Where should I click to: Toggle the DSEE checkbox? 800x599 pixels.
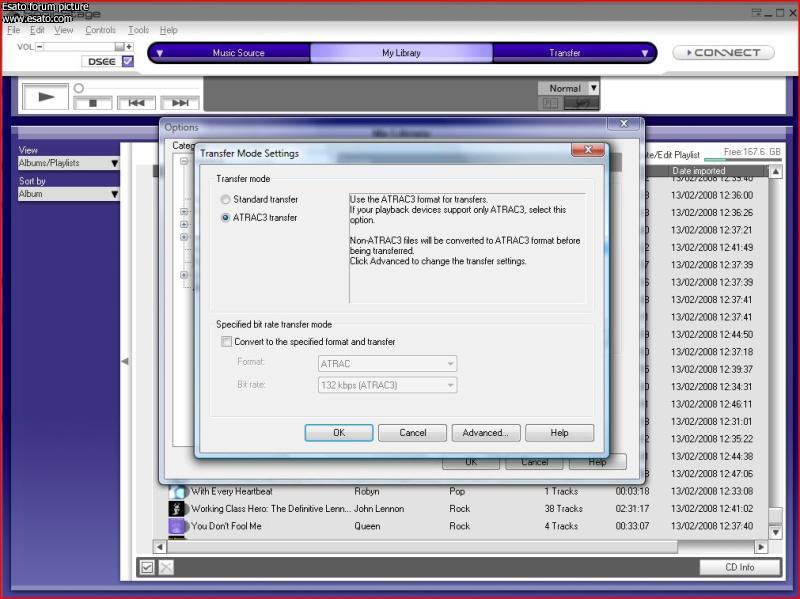(128, 61)
